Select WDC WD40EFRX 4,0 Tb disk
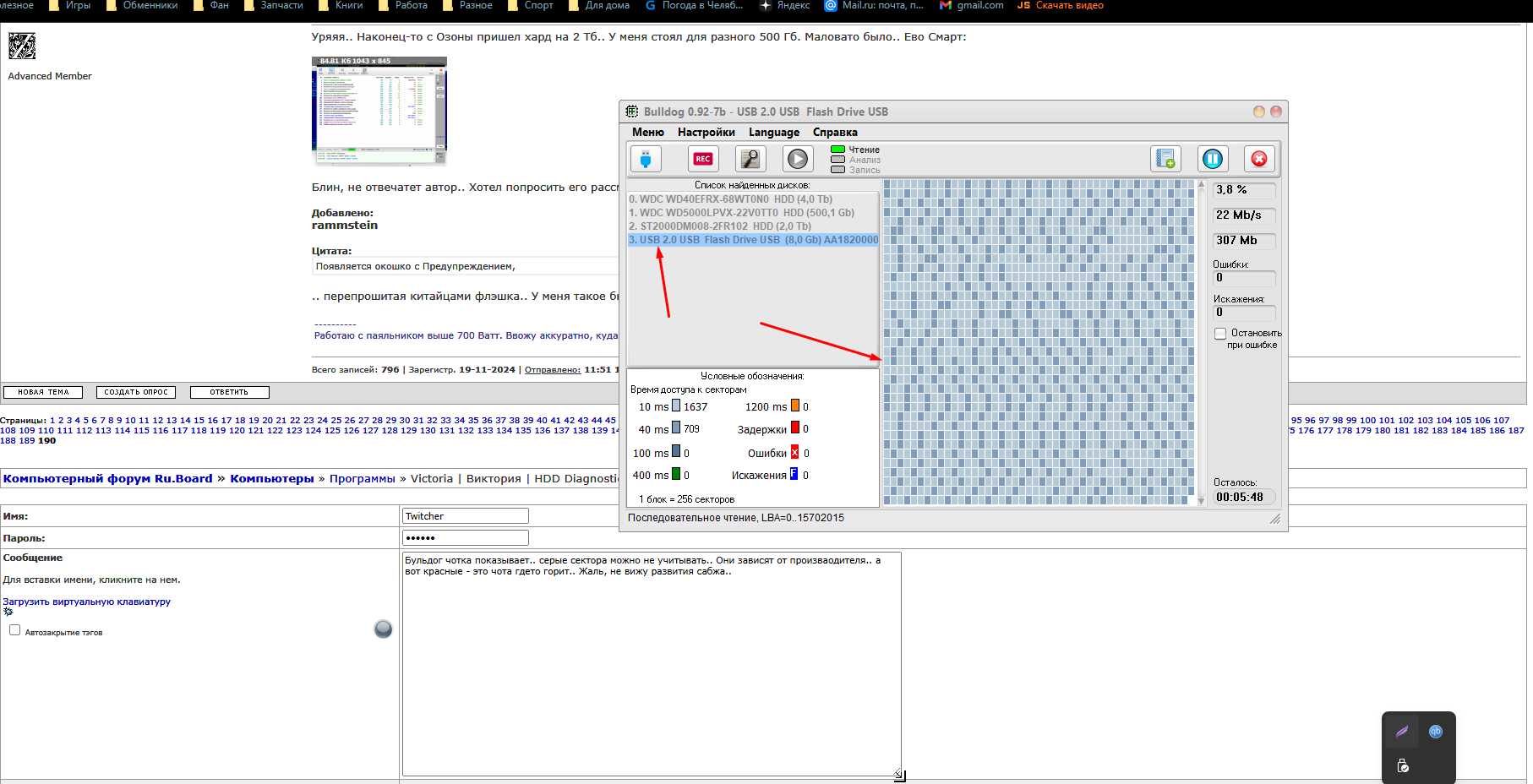1533x784 pixels. [x=730, y=199]
